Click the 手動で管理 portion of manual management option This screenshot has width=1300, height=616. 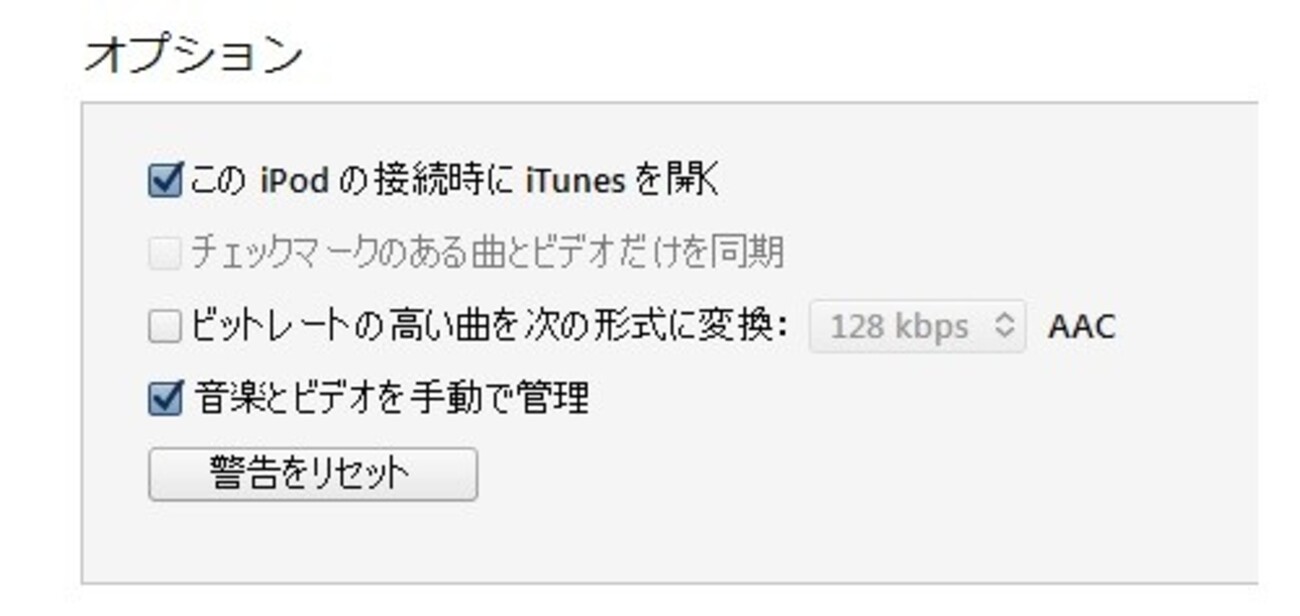496,398
